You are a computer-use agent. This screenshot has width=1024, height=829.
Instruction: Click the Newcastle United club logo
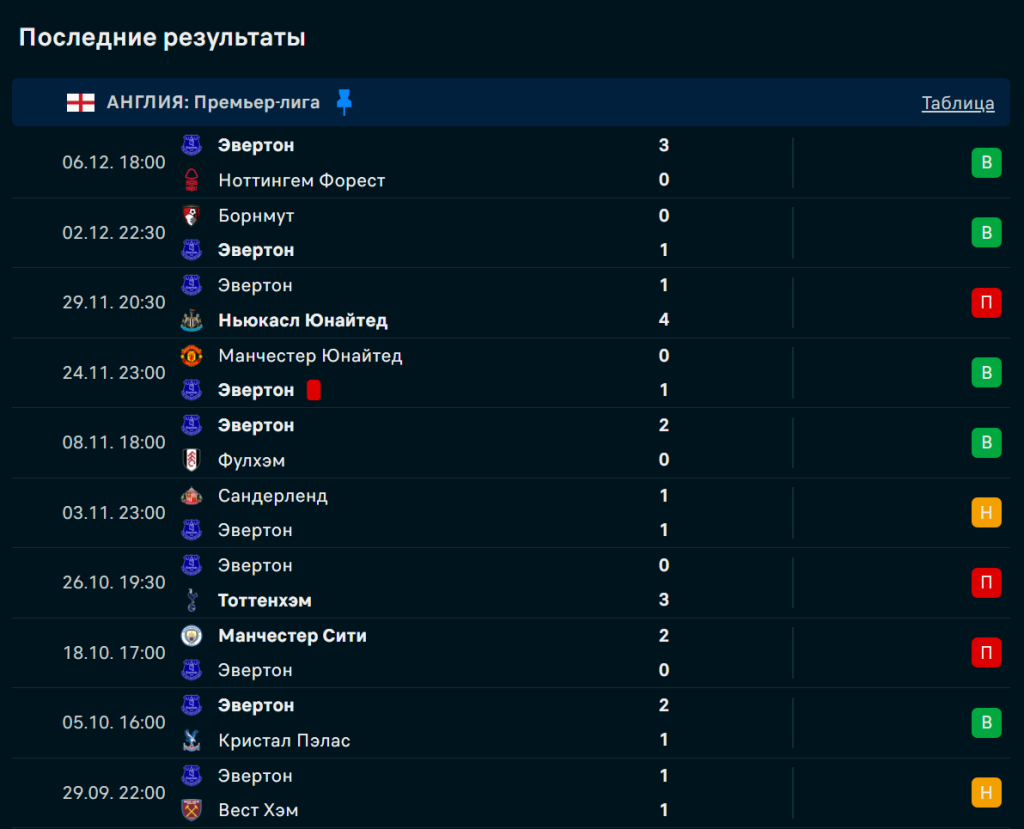191,320
